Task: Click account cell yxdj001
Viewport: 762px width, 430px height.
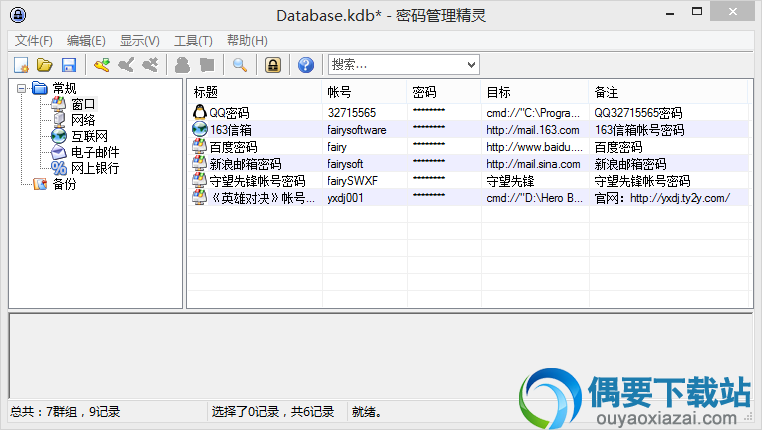Action: 345,198
